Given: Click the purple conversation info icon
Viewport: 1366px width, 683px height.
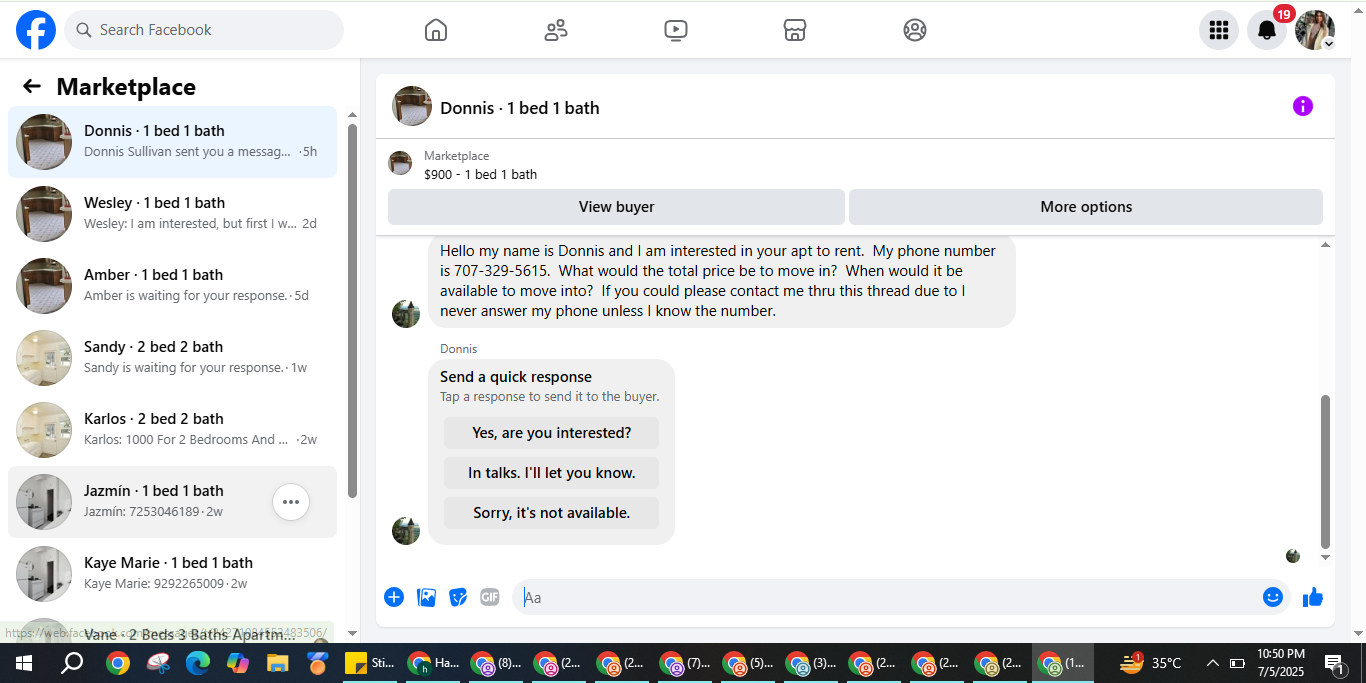Looking at the screenshot, I should pos(1303,106).
